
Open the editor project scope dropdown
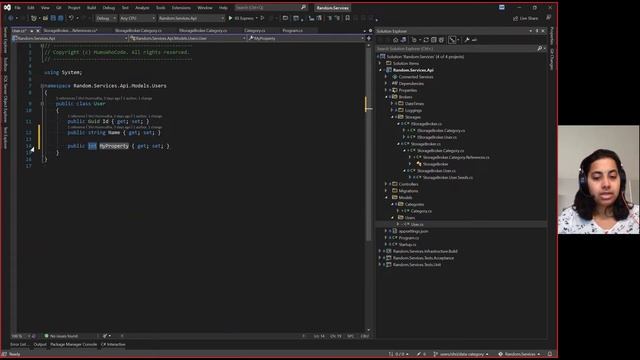pos(70,38)
